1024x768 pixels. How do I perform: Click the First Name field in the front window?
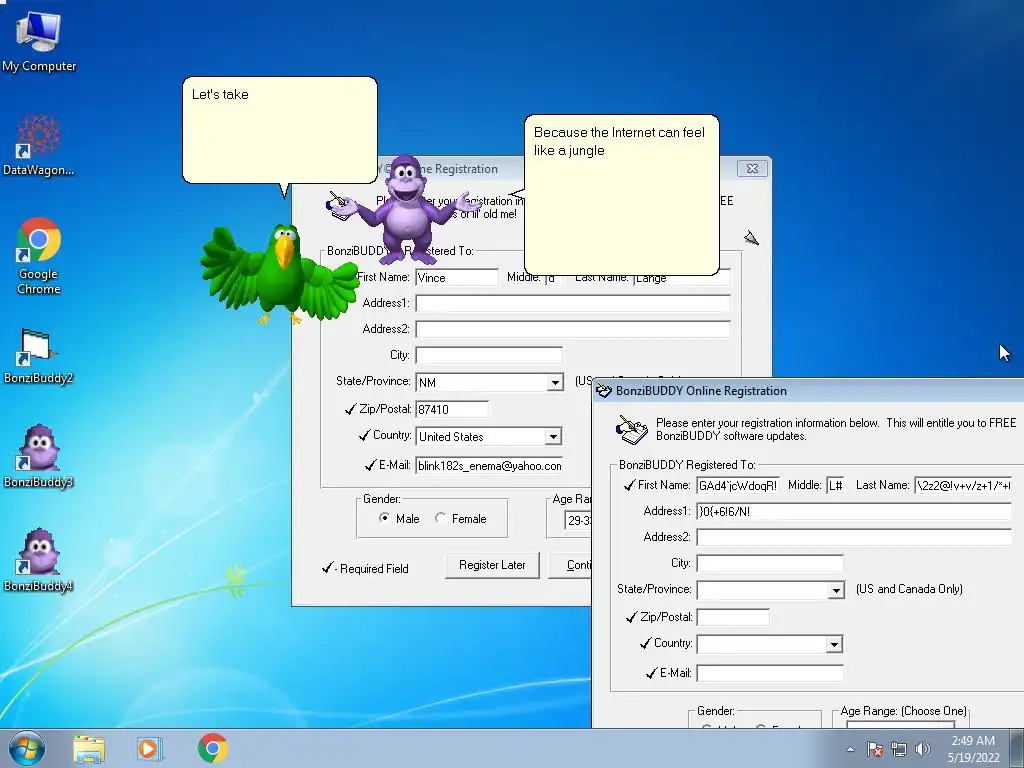pyautogui.click(x=738, y=485)
